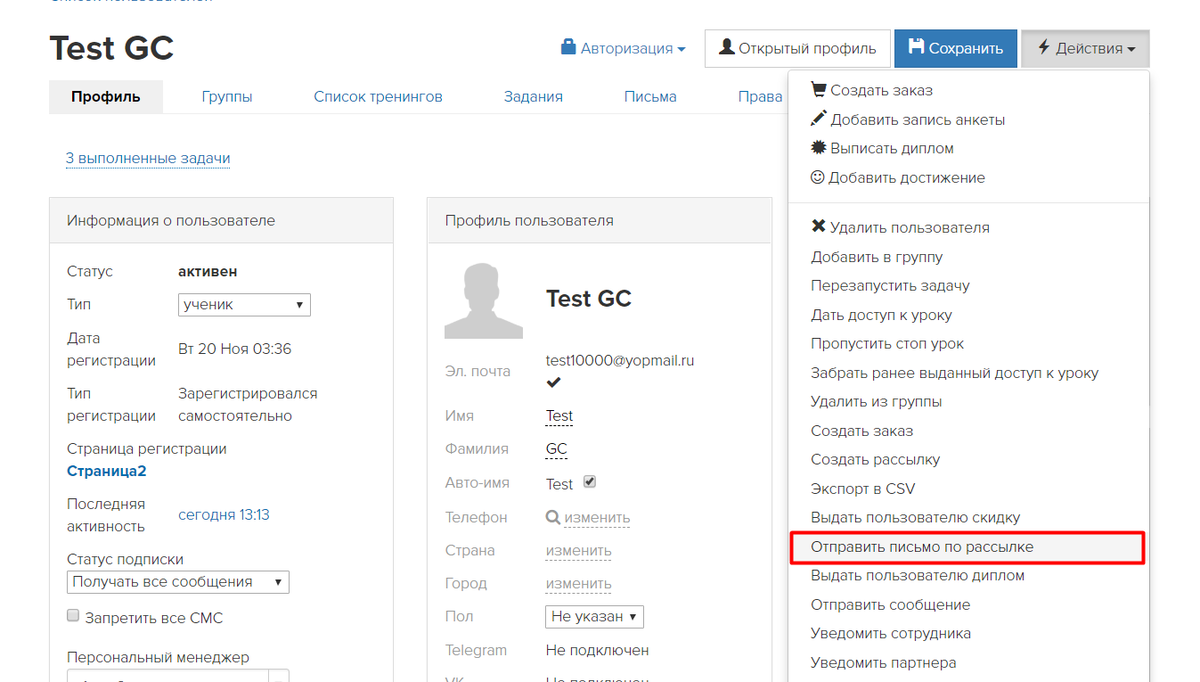Screen dimensions: 1200x682
Task: Click the Открытый профиль button
Action: tap(797, 48)
